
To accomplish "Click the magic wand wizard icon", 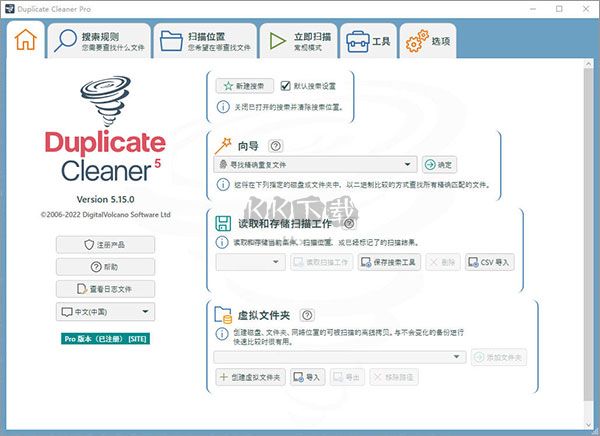I will 223,145.
